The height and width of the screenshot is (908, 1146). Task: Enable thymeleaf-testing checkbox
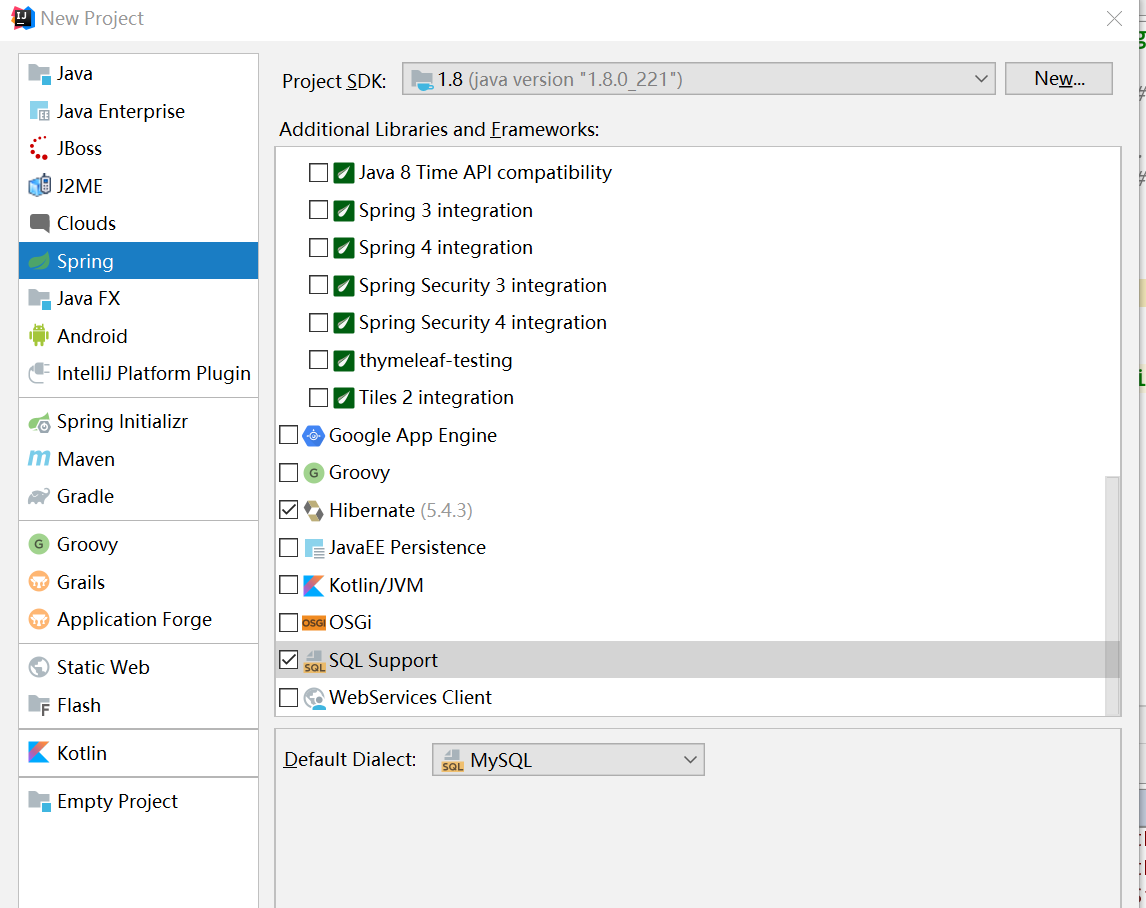pos(318,360)
